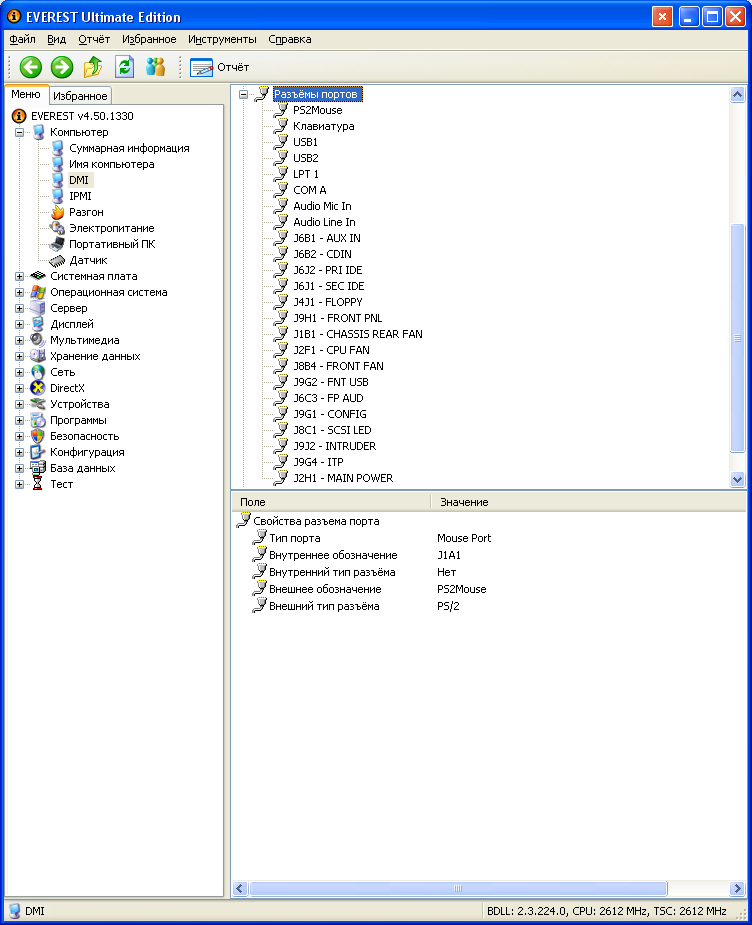Viewport: 752px width, 925px height.
Task: Click the Системная плата motherboard icon
Action: pyautogui.click(x=38, y=276)
